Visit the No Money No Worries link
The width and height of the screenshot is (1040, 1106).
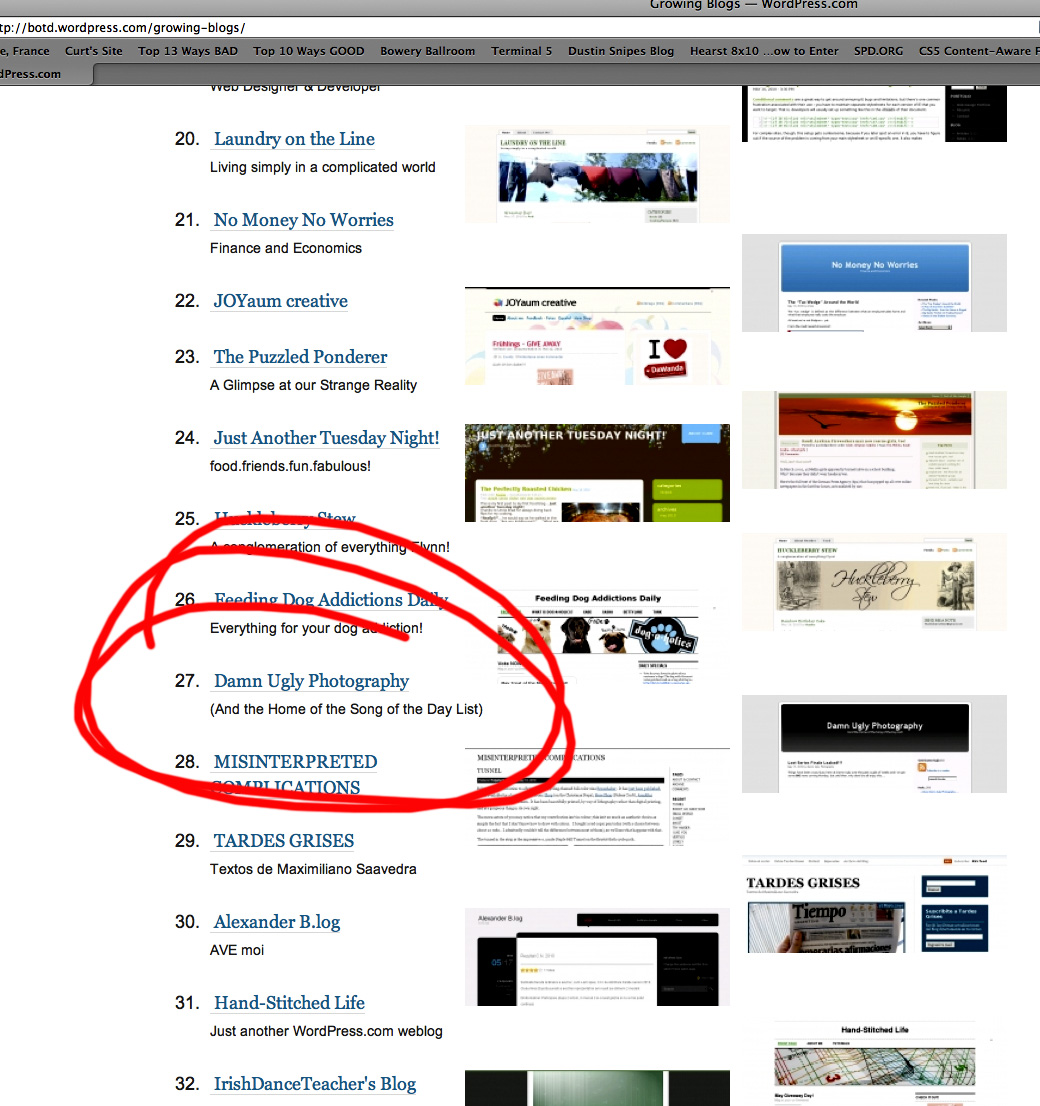pos(303,221)
